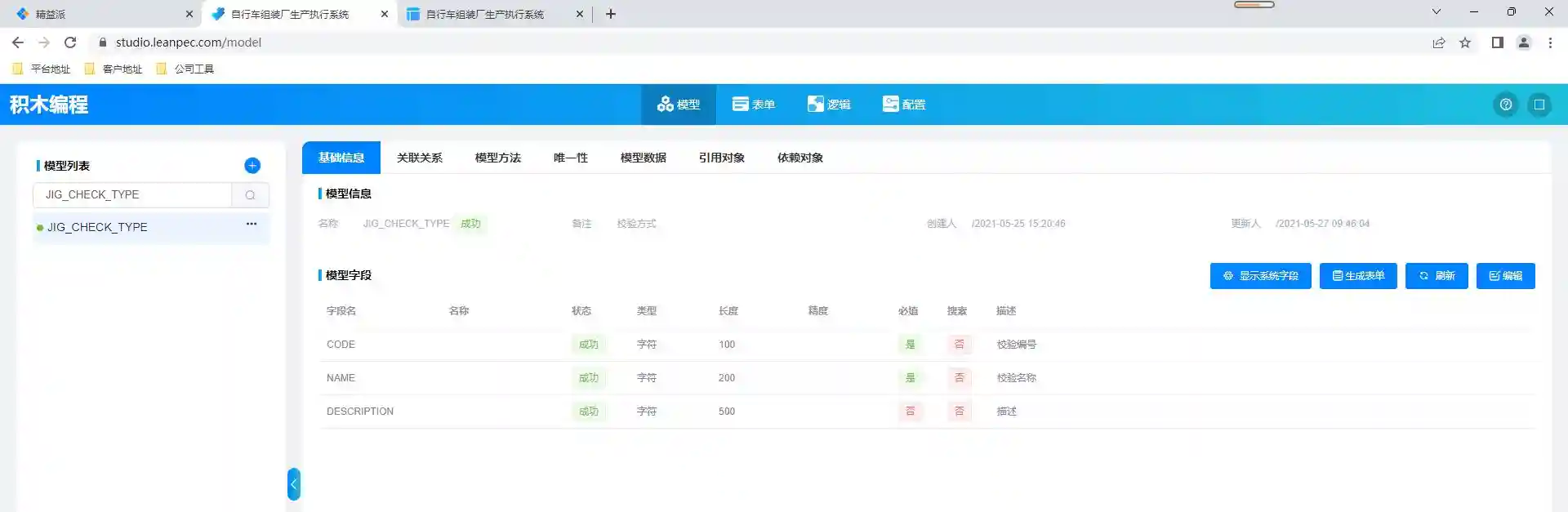Switch to the 关联关系 tab
The image size is (1568, 512).
(x=420, y=158)
